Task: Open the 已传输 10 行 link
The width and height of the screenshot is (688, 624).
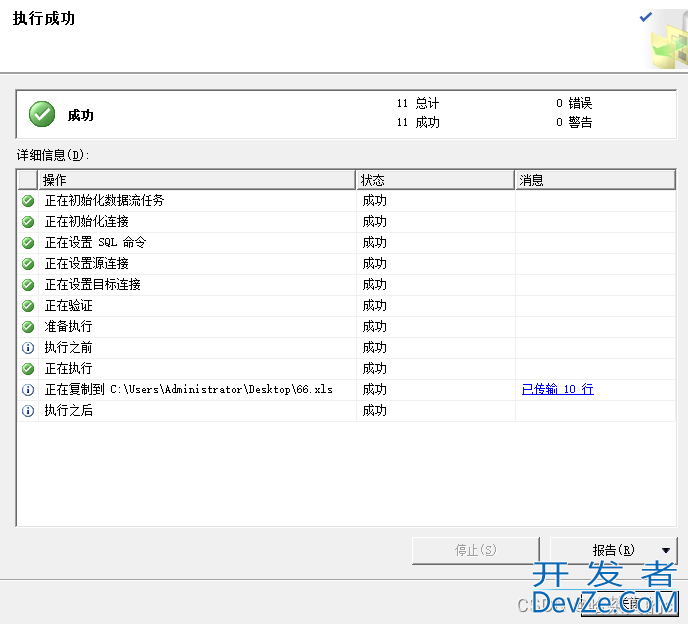Action: pos(557,389)
